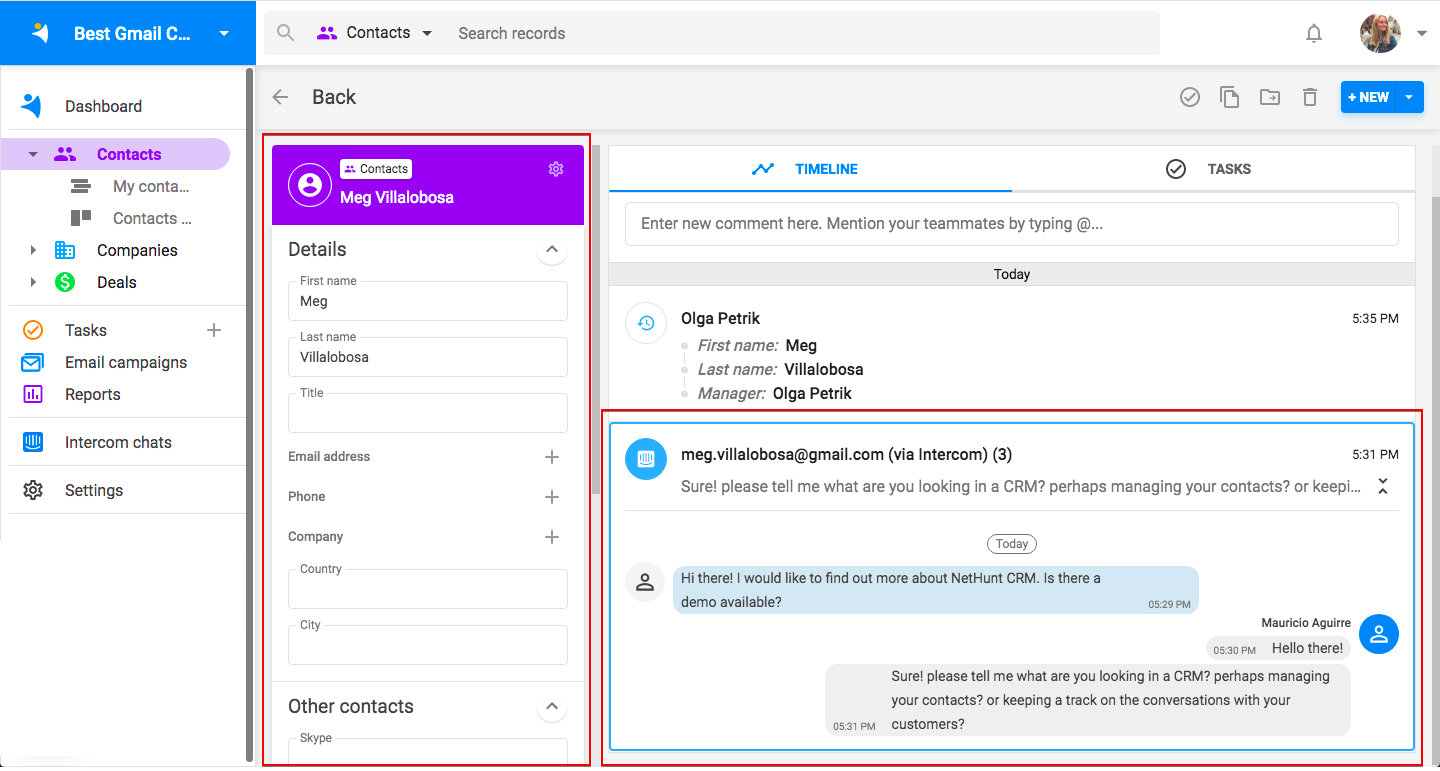The image size is (1440, 771).
Task: Click the + NEW button
Action: pyautogui.click(x=1368, y=97)
